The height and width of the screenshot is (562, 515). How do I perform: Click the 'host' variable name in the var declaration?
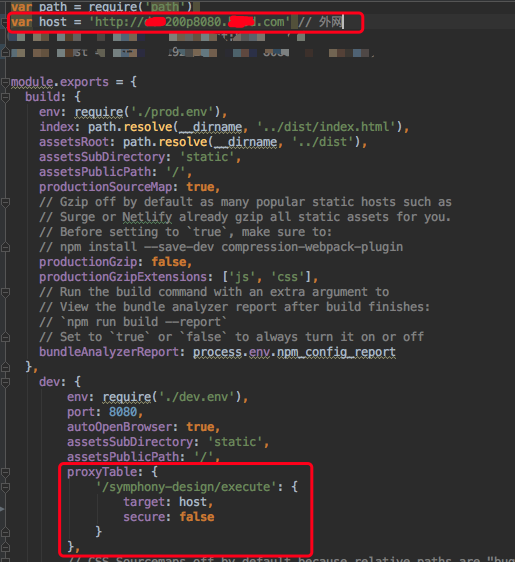click(x=53, y=22)
